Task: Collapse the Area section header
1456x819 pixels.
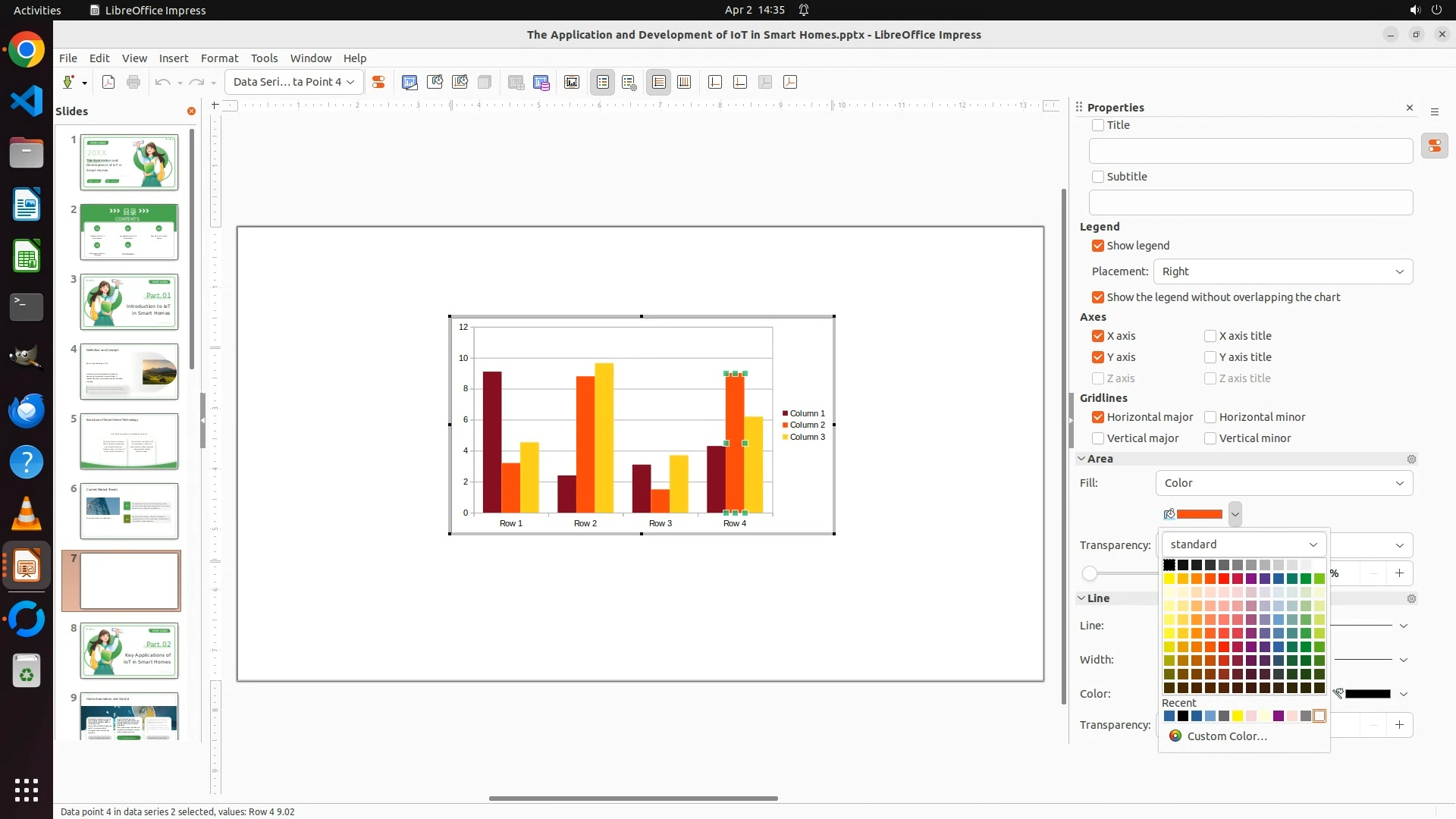Action: (1100, 459)
